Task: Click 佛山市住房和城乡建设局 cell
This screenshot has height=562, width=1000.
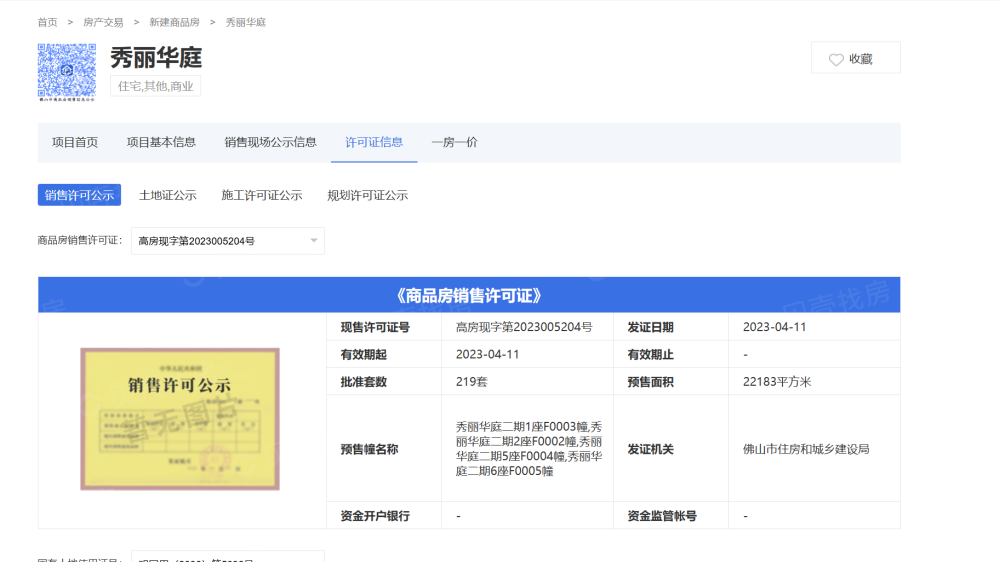Action: 814,449
